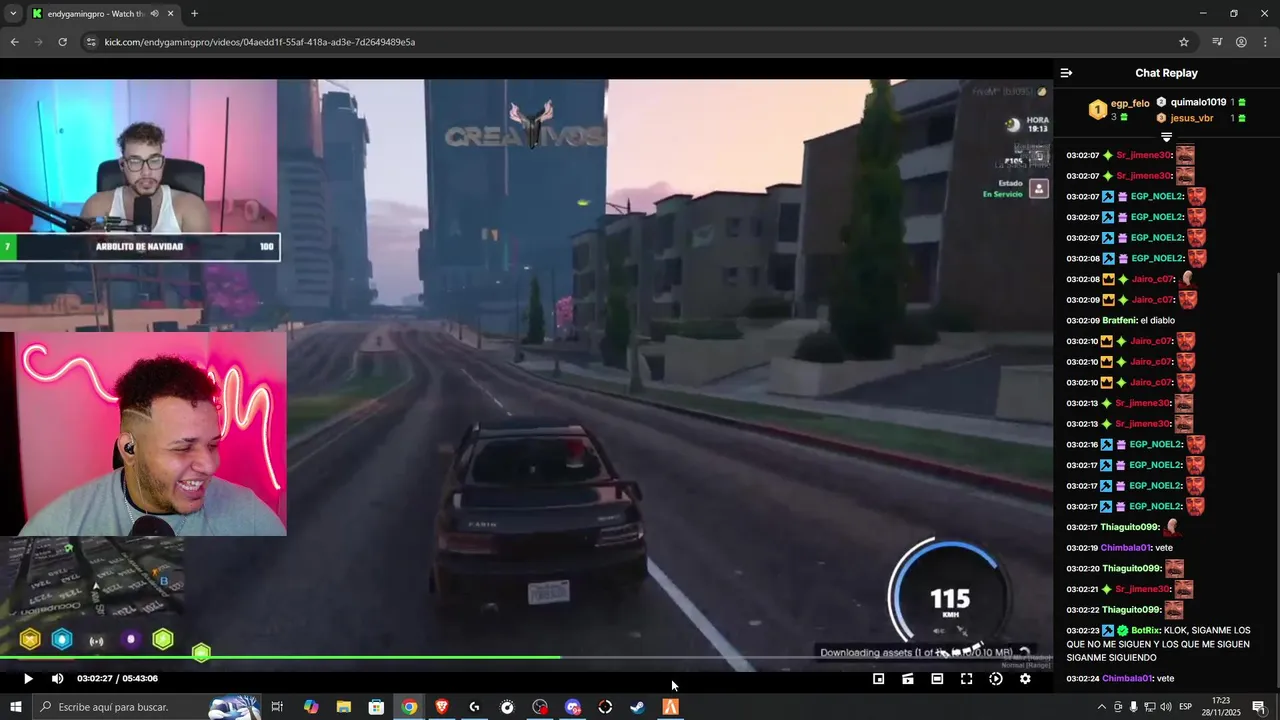
Task: Mute the endygamingpro tab audio
Action: tap(154, 14)
